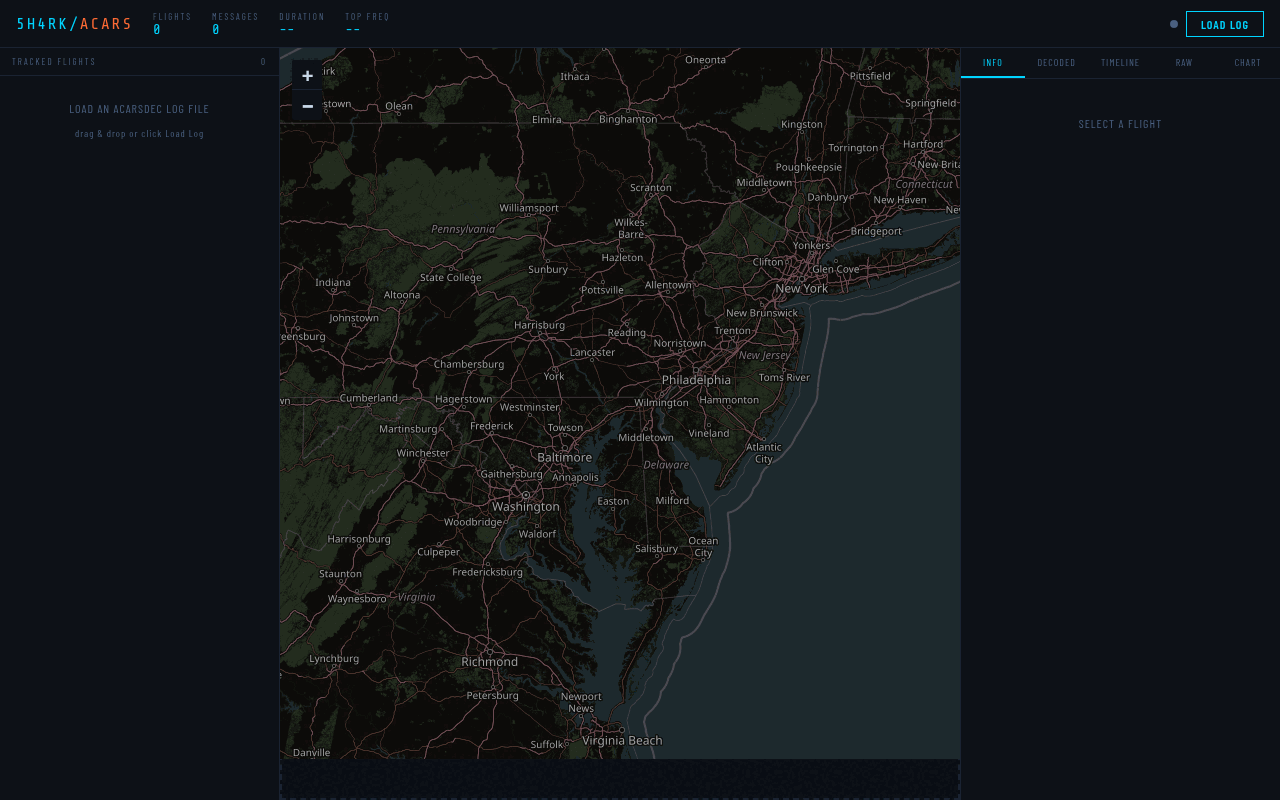Viewport: 1280px width, 800px height.
Task: Open the Decoded tab
Action: (x=1056, y=62)
